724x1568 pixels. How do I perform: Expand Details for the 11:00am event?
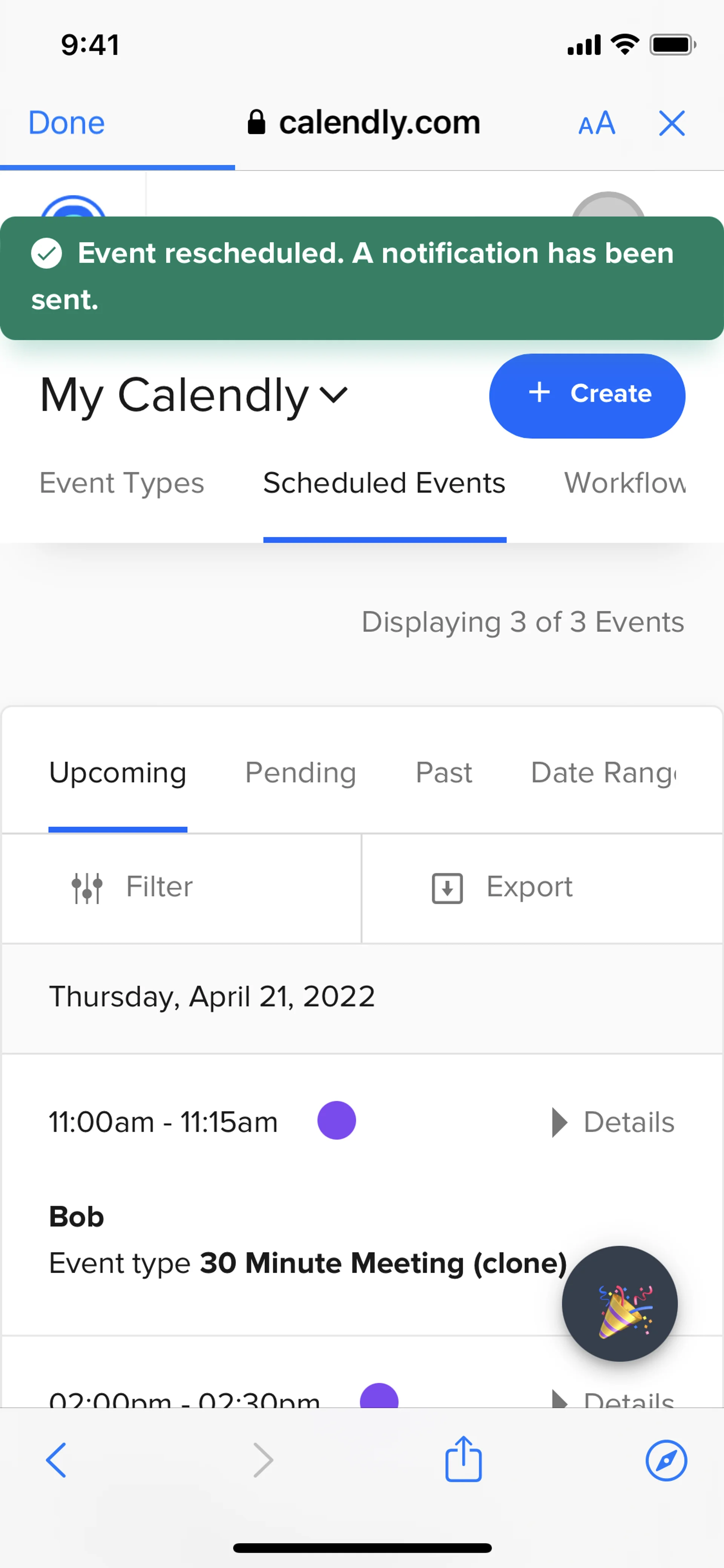[613, 1122]
